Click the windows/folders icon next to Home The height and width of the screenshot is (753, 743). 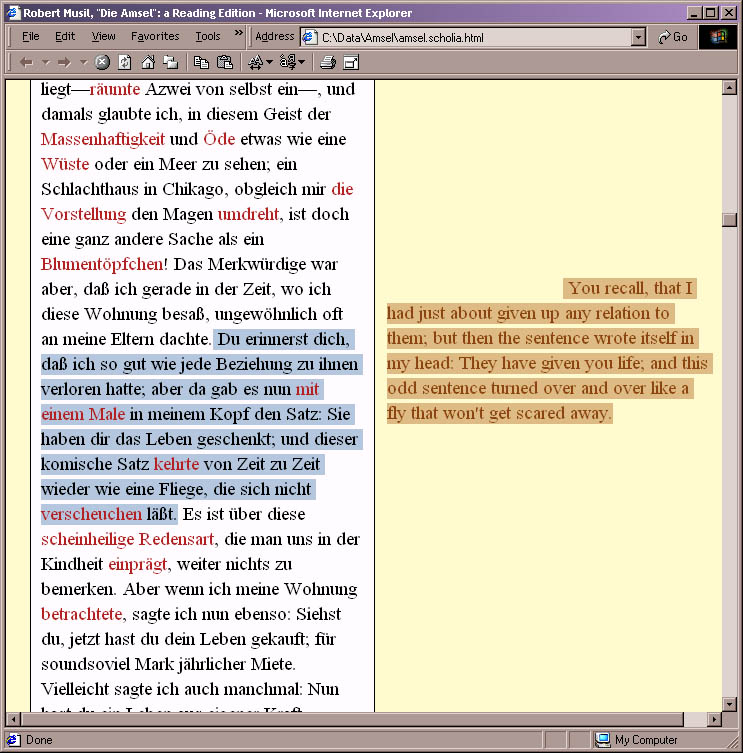tap(171, 62)
